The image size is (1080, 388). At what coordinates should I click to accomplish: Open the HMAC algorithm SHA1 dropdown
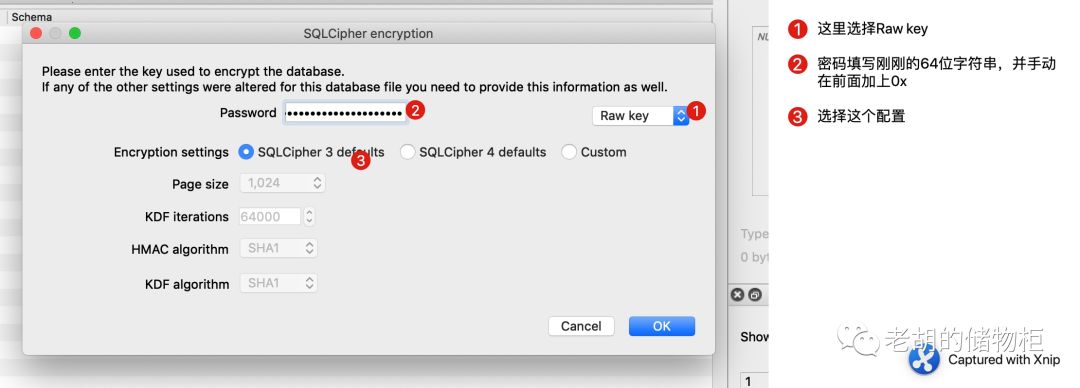pos(278,248)
